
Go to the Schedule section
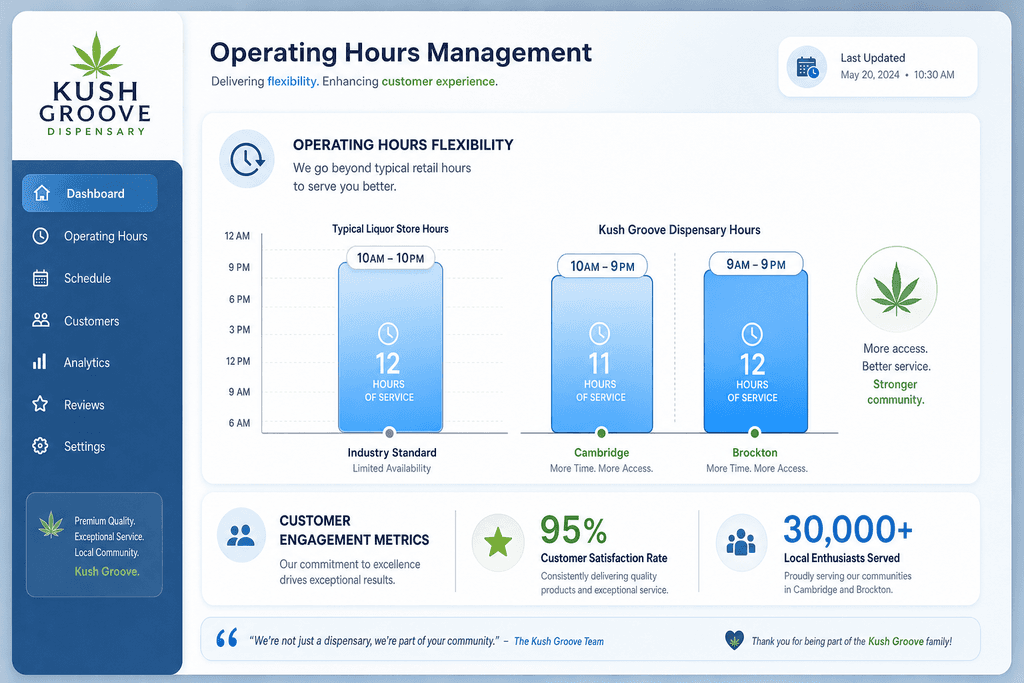90,278
